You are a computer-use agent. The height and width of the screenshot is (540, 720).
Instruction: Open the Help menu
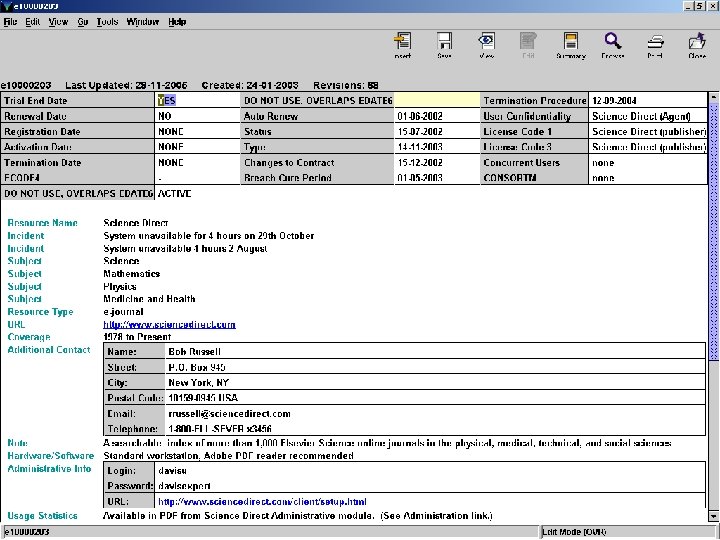click(x=177, y=21)
